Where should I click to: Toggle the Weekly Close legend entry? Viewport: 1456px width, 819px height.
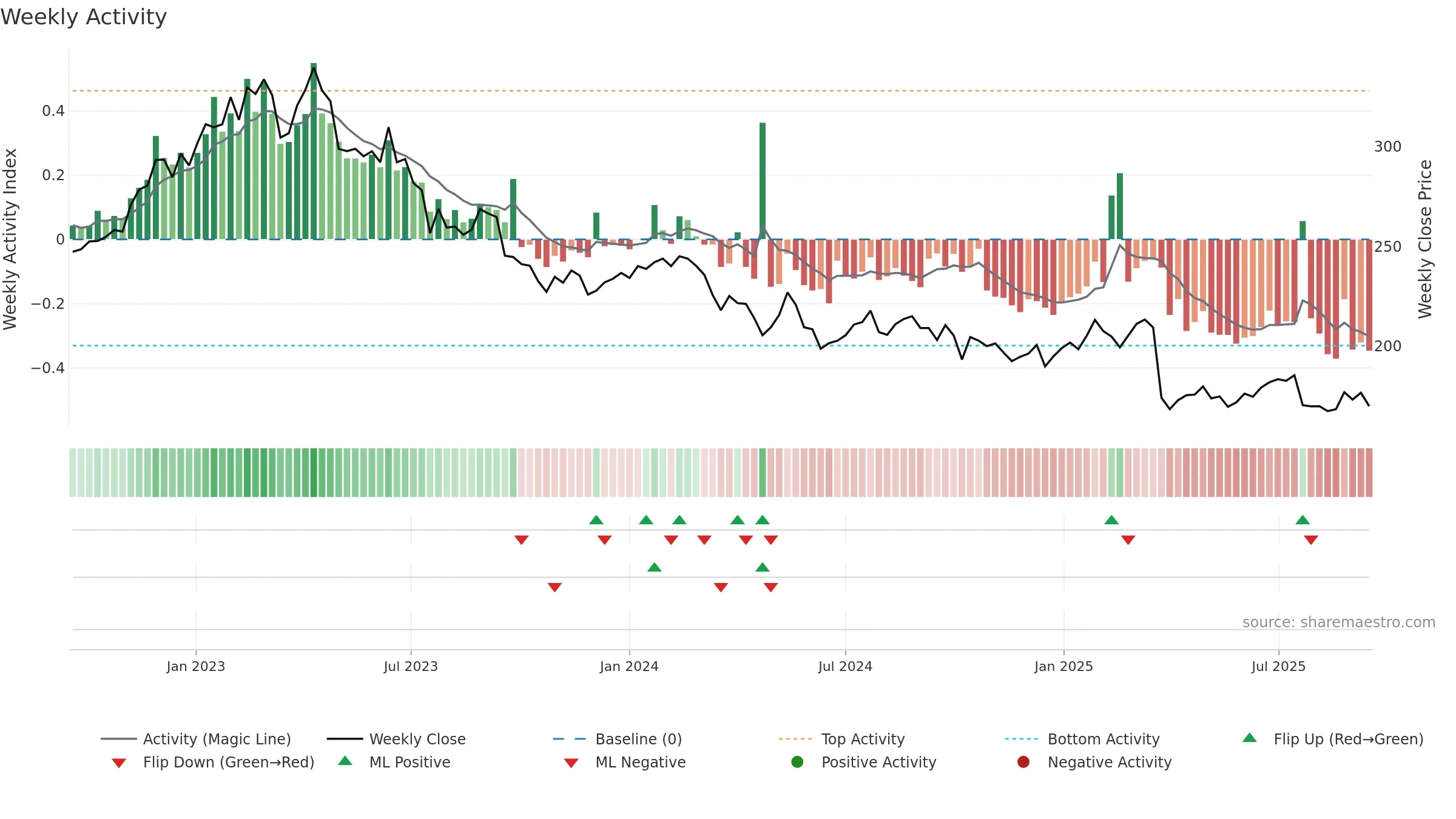point(396,739)
